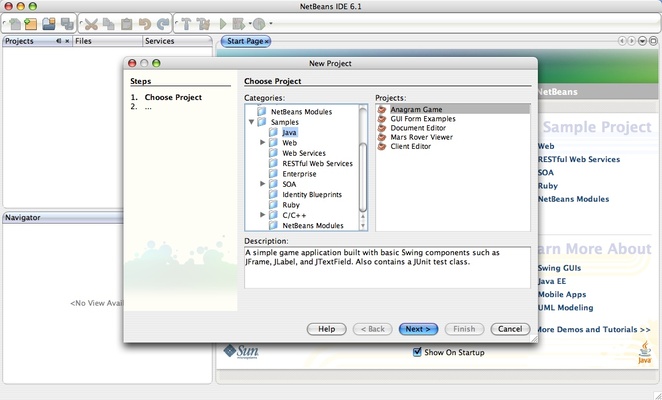The width and height of the screenshot is (662, 400).
Task: Click the Open Project toolbar icon
Action: [x=49, y=24]
